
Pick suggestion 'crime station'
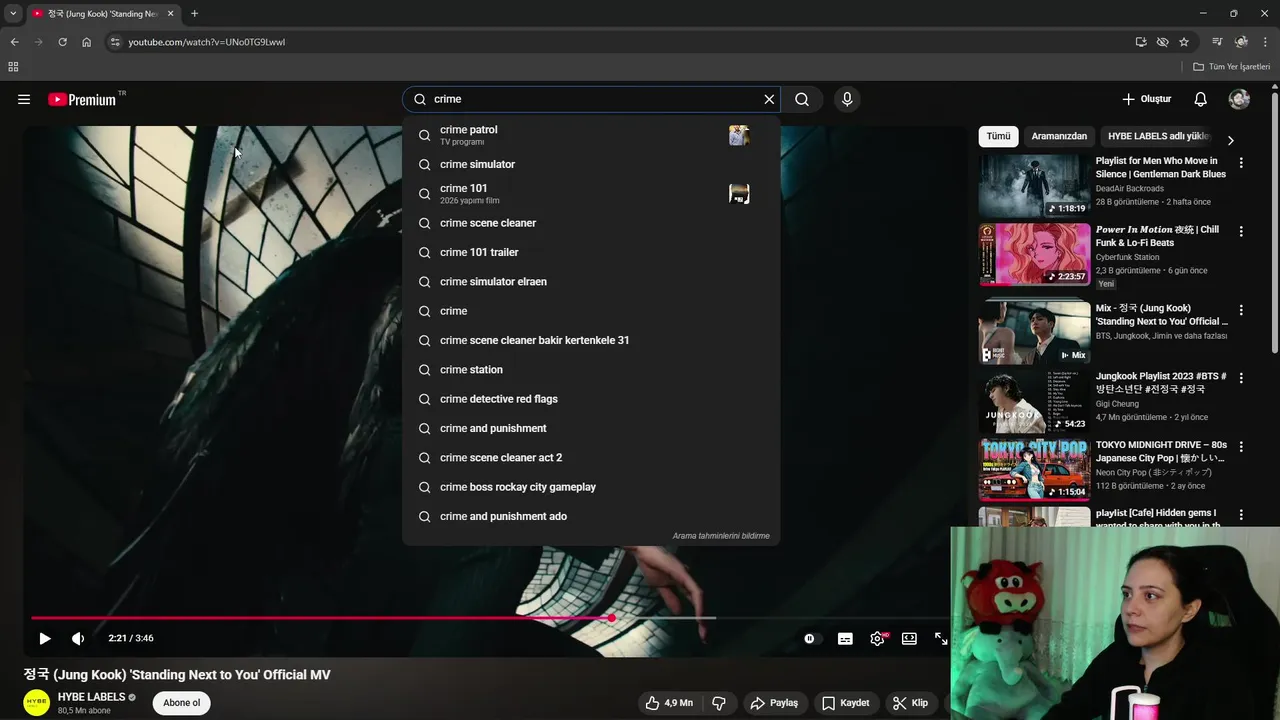591,370
